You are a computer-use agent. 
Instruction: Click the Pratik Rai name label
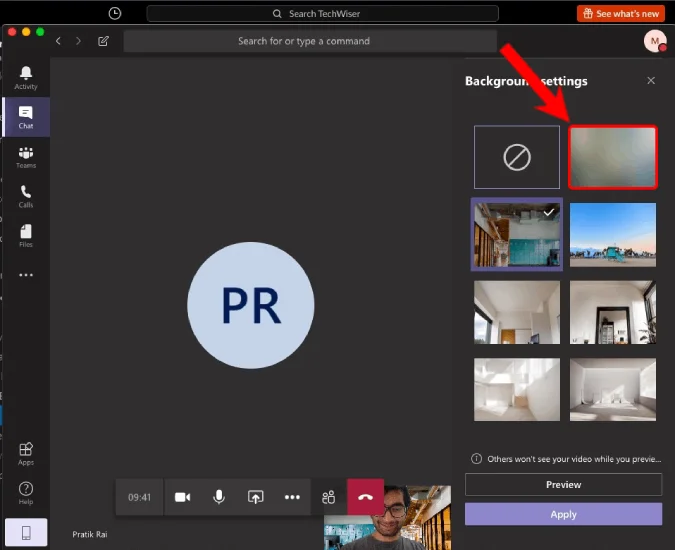pos(90,534)
